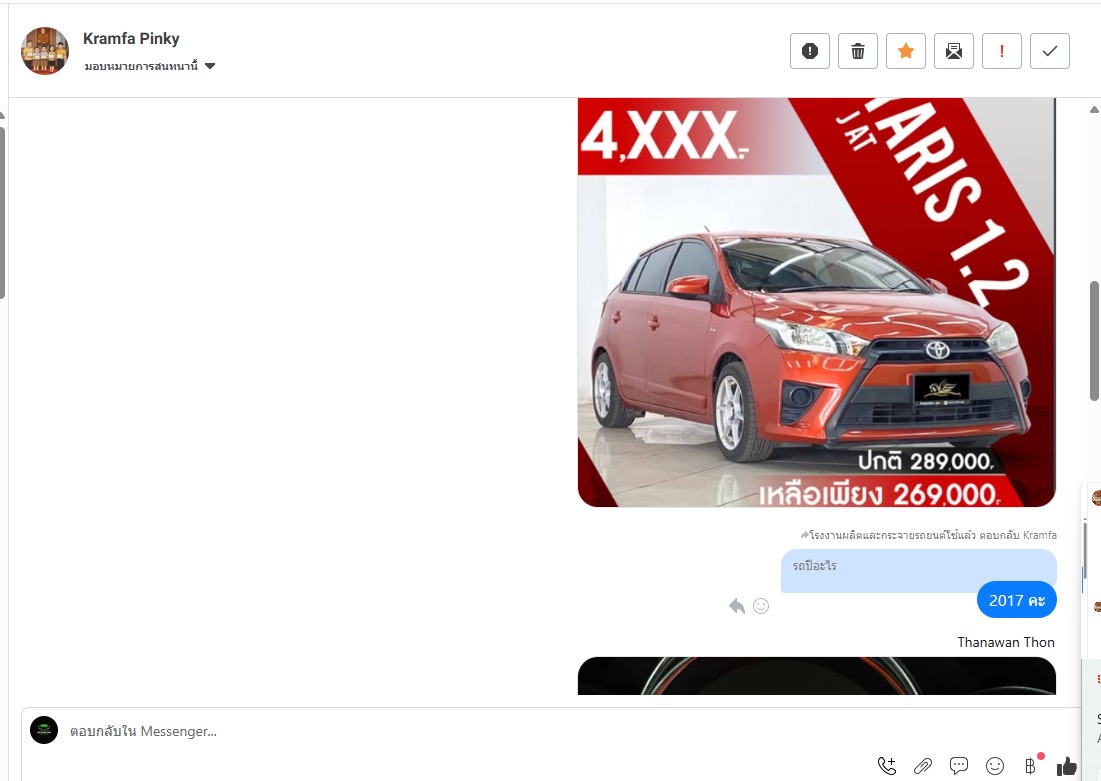This screenshot has height=781, width=1101.
Task: Attach a file with paperclip icon
Action: [x=923, y=766]
